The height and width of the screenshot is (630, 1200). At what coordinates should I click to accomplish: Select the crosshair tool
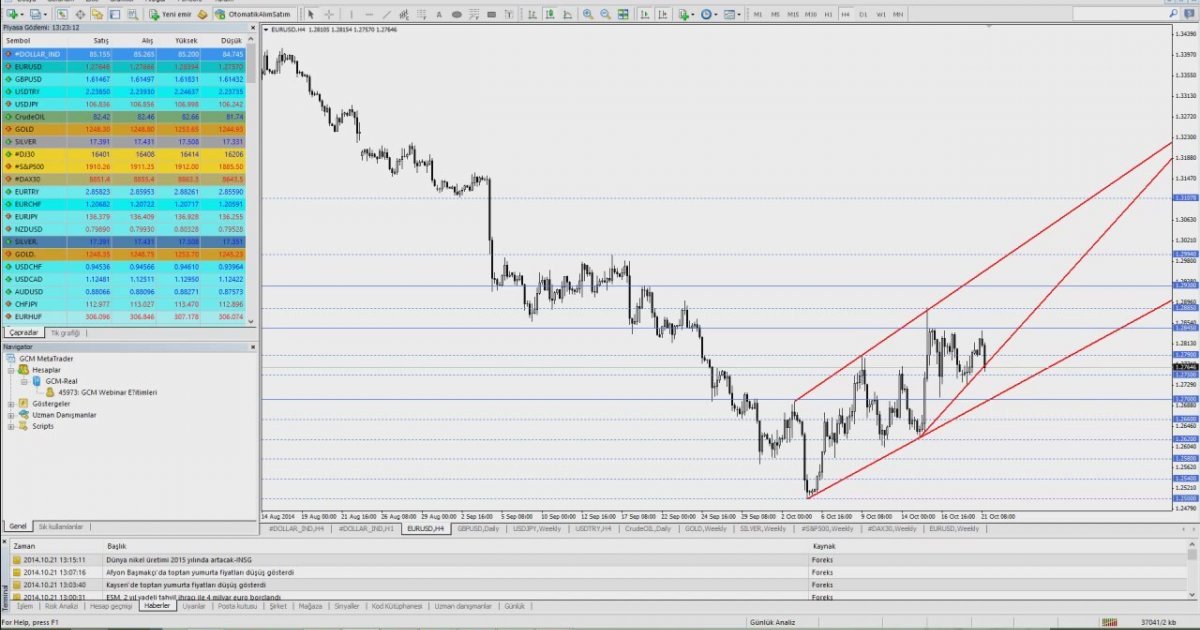(329, 15)
